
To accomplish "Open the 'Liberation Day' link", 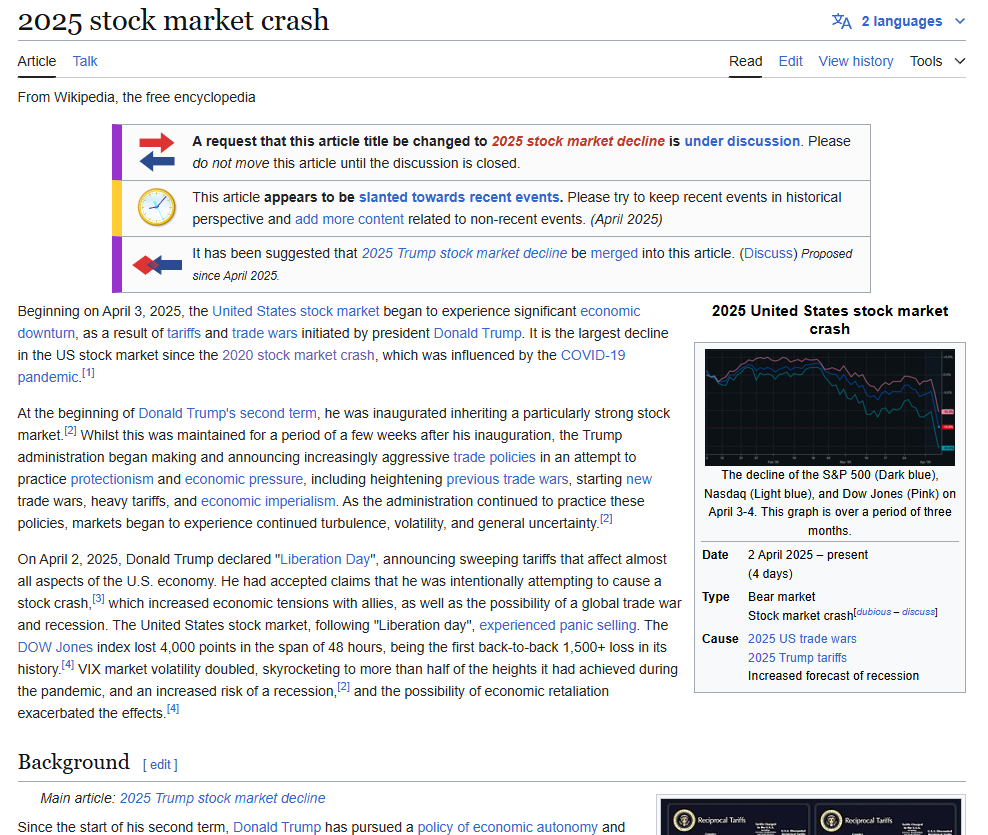I will pos(325,560).
